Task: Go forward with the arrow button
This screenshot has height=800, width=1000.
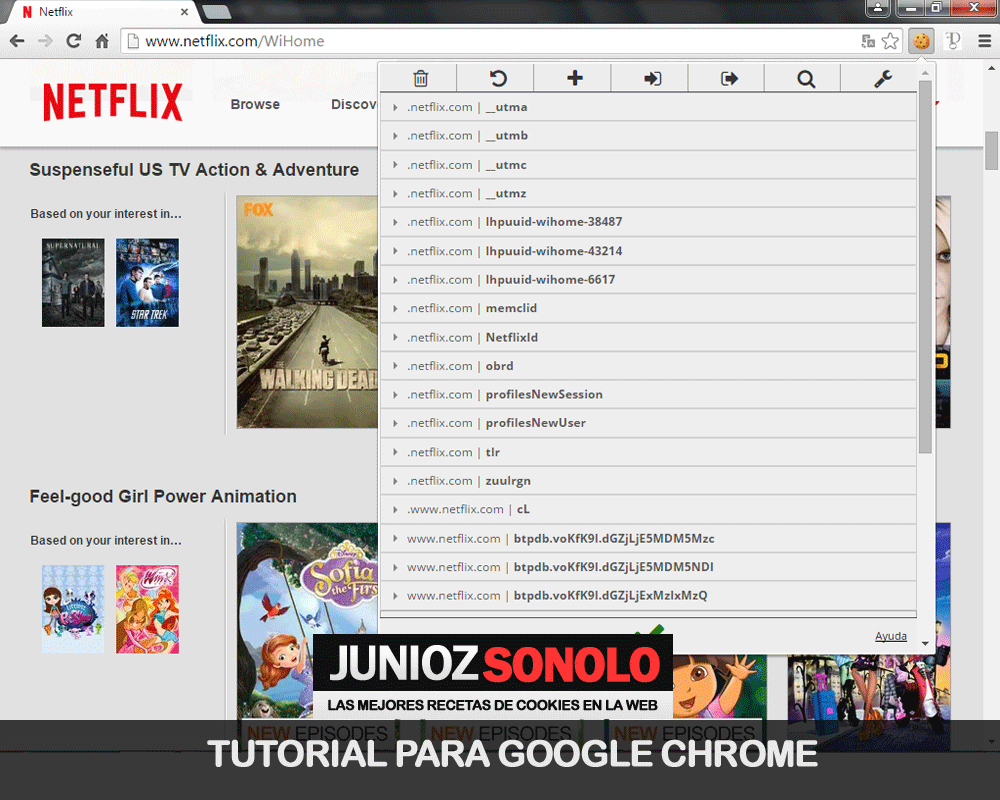Action: 45,41
